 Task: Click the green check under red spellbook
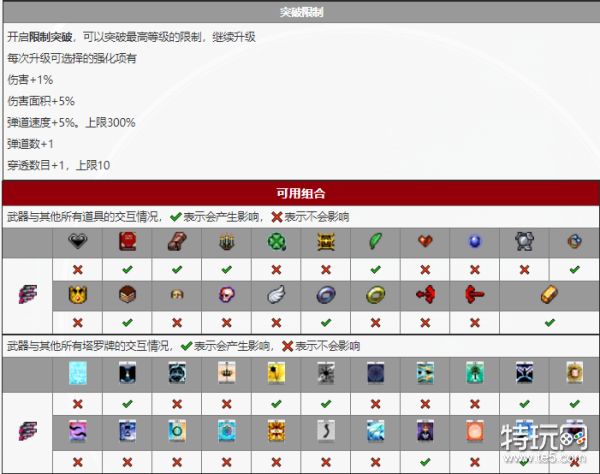coord(127,269)
